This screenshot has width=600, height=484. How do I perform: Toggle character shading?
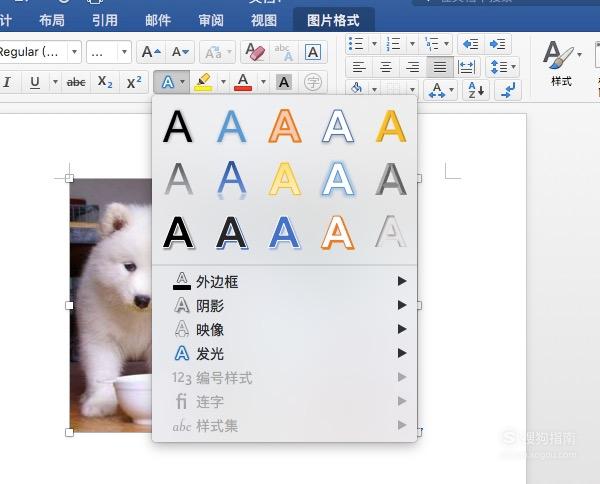tap(284, 82)
